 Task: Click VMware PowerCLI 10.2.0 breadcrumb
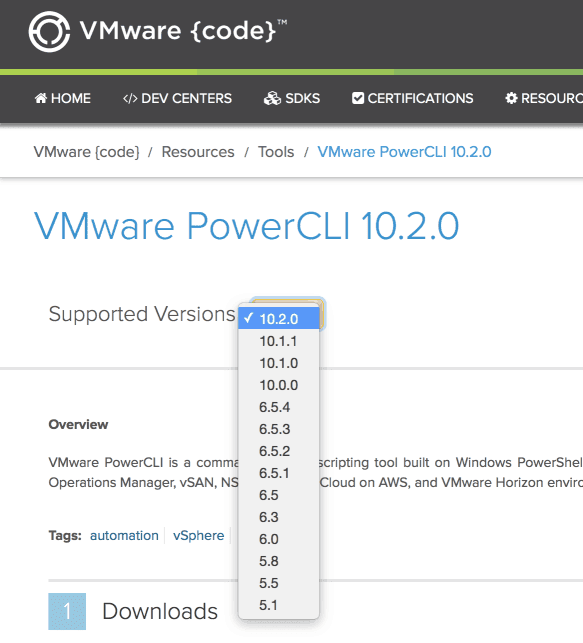[404, 152]
